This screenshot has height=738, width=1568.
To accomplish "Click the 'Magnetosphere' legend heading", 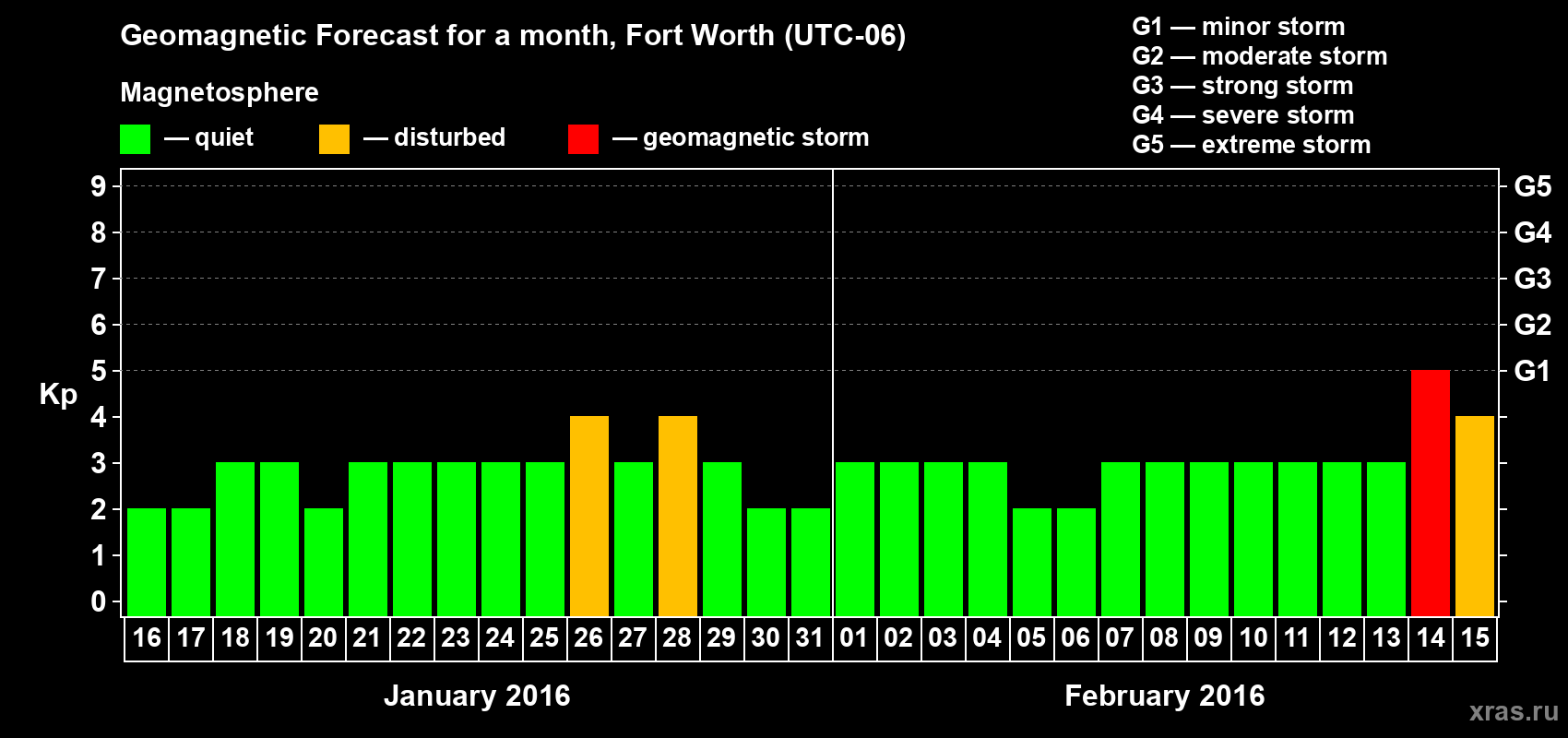I will pyautogui.click(x=220, y=92).
